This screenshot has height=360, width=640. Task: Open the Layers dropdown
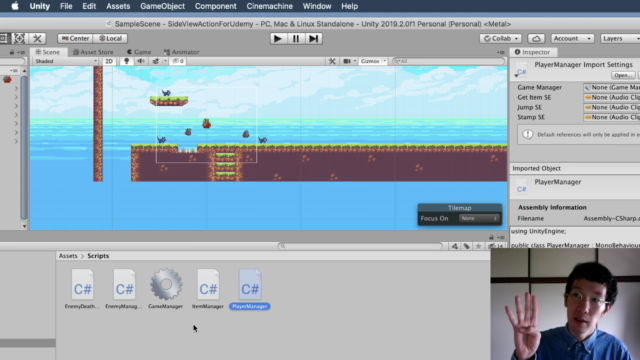point(620,38)
